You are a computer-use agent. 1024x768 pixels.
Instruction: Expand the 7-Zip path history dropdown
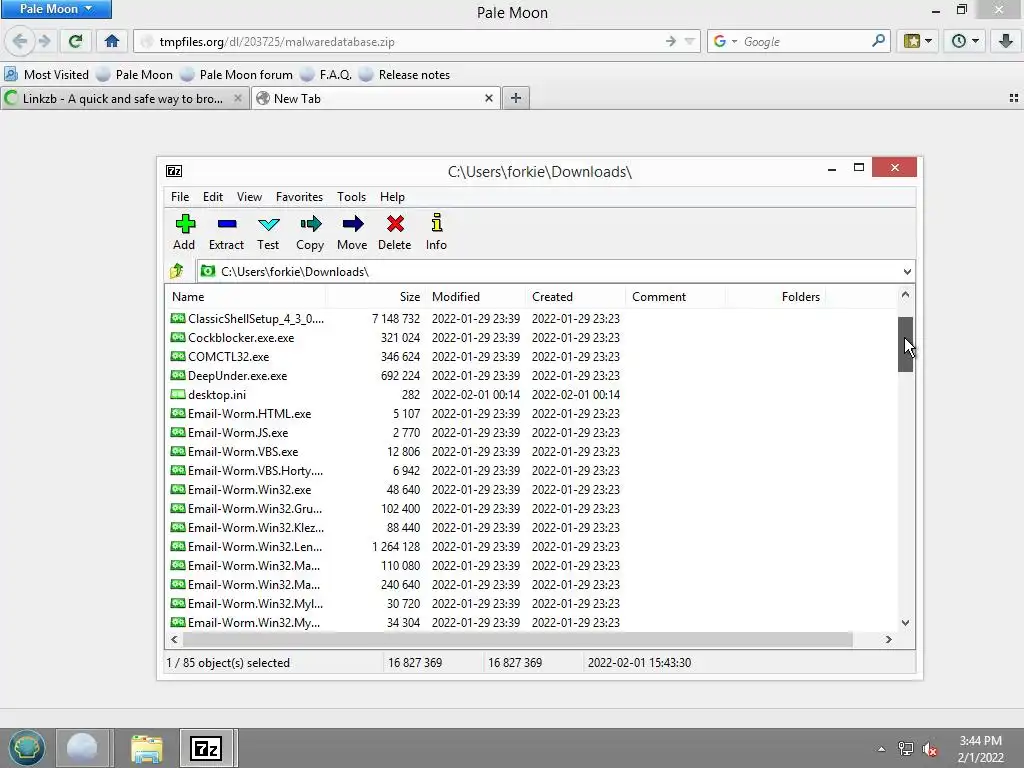[x=907, y=272]
